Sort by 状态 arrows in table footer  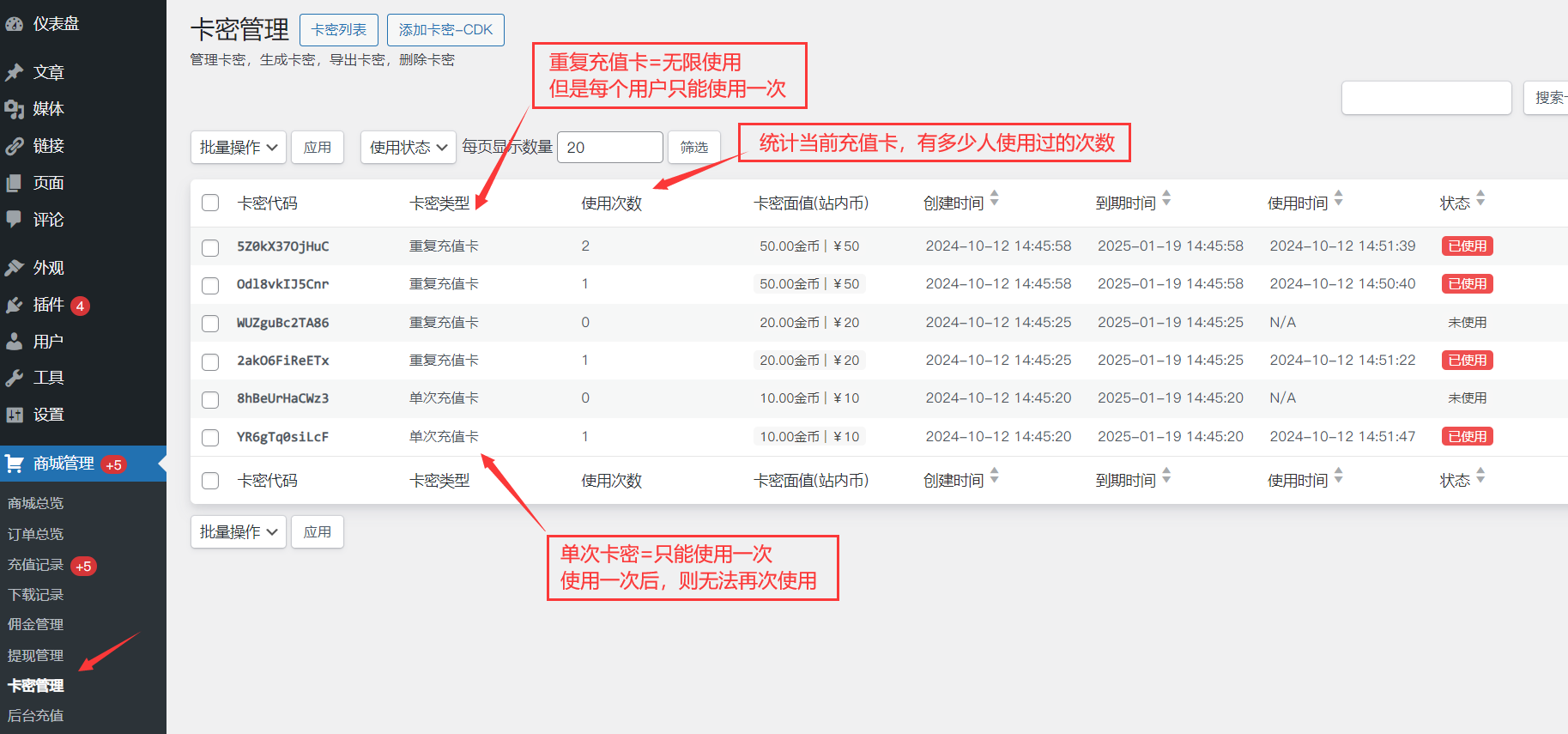coord(1480,476)
